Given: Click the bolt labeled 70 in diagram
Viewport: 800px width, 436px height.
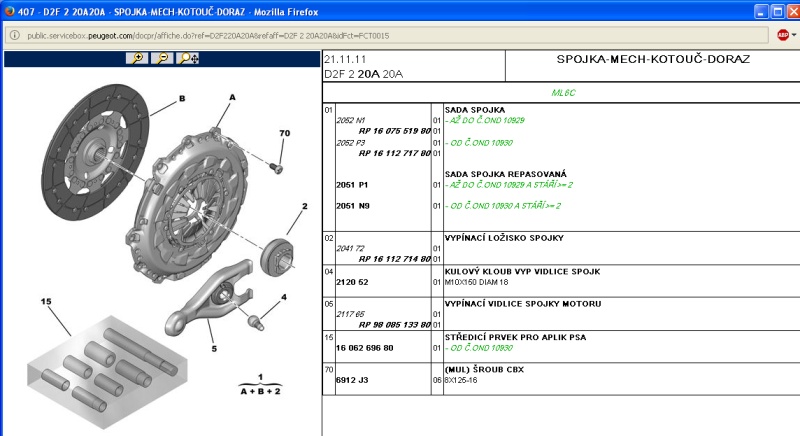Looking at the screenshot, I should (x=276, y=168).
